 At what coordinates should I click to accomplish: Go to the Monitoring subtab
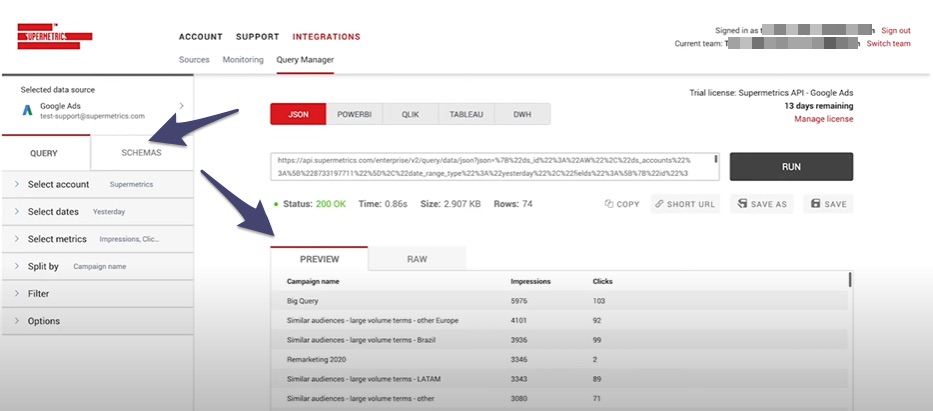point(243,59)
